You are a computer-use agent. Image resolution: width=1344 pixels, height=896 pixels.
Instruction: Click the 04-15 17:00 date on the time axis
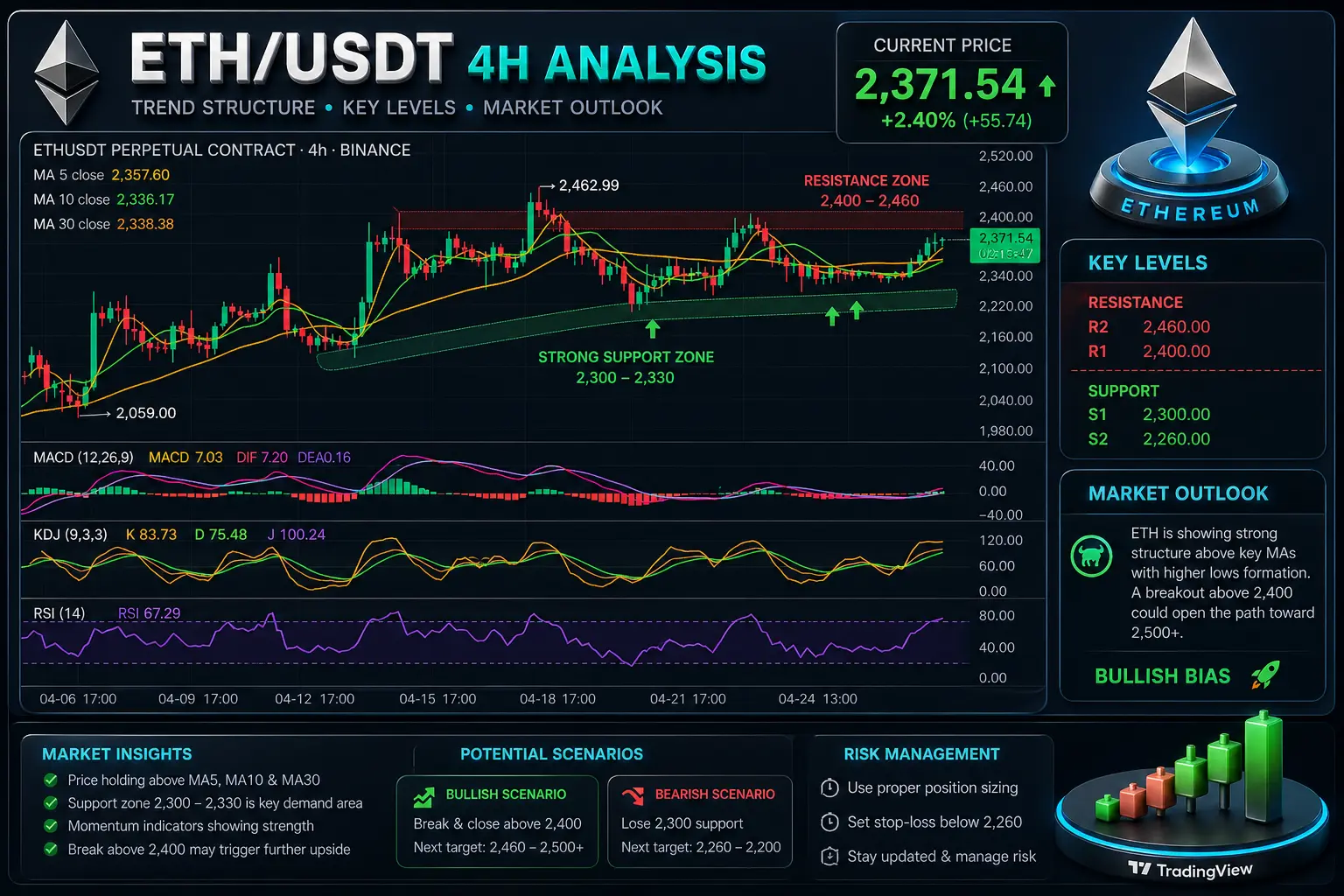click(x=437, y=699)
